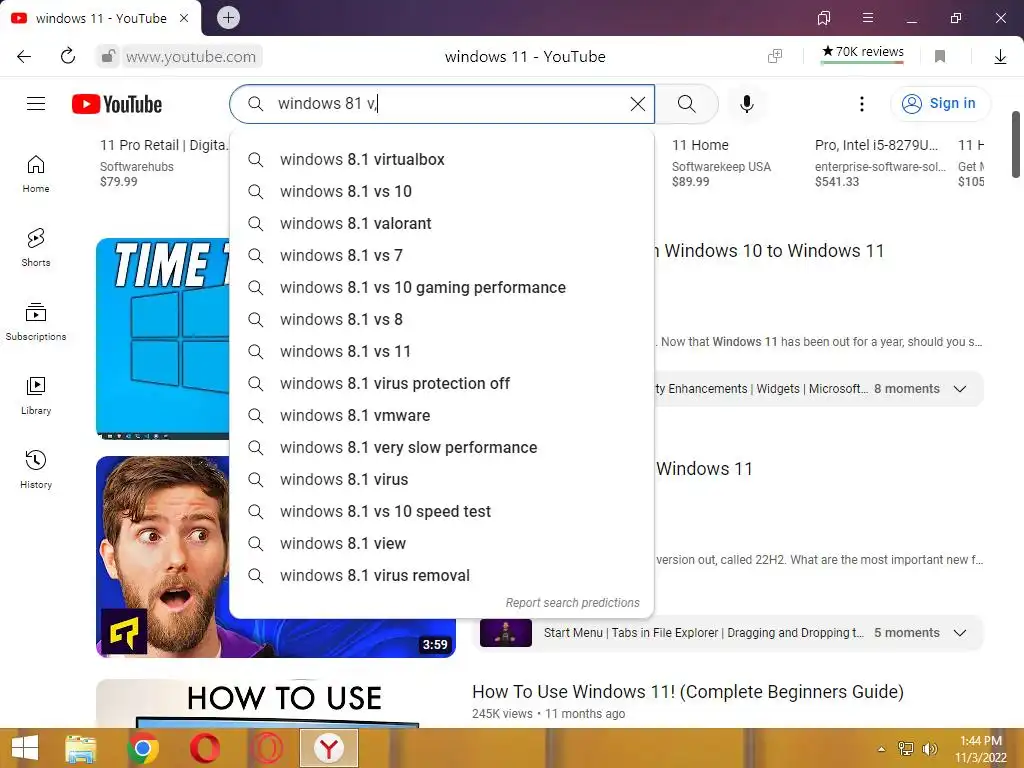Open the YouTube hamburger guide menu
The image size is (1024, 768).
(x=36, y=104)
